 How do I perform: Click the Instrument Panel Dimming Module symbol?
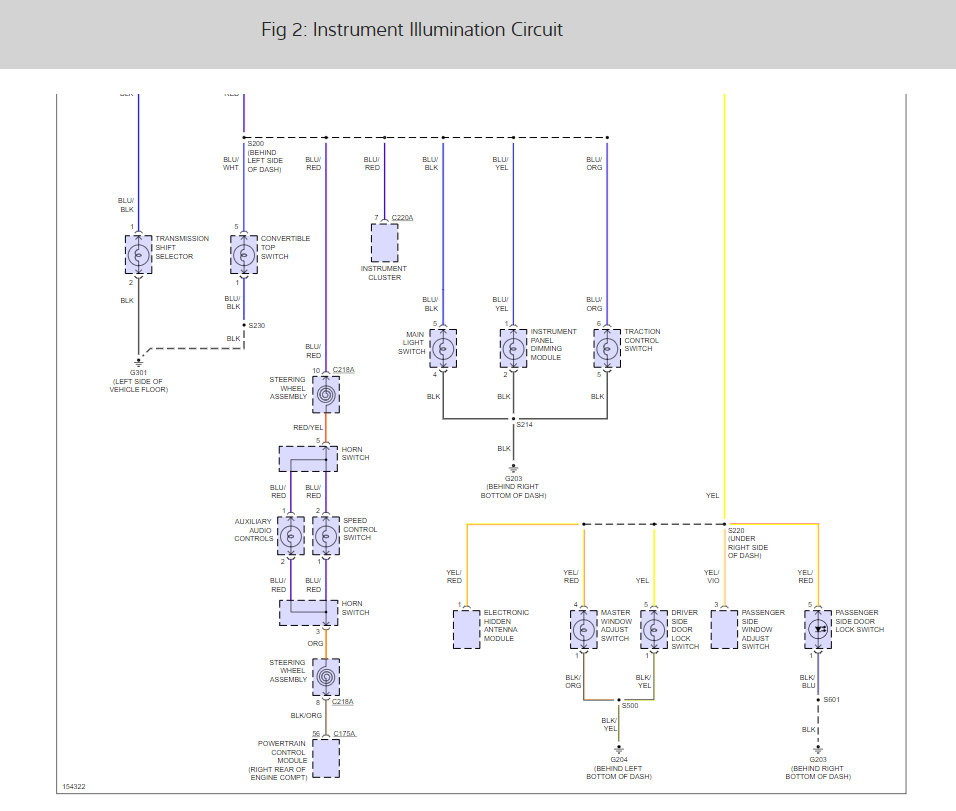(513, 348)
